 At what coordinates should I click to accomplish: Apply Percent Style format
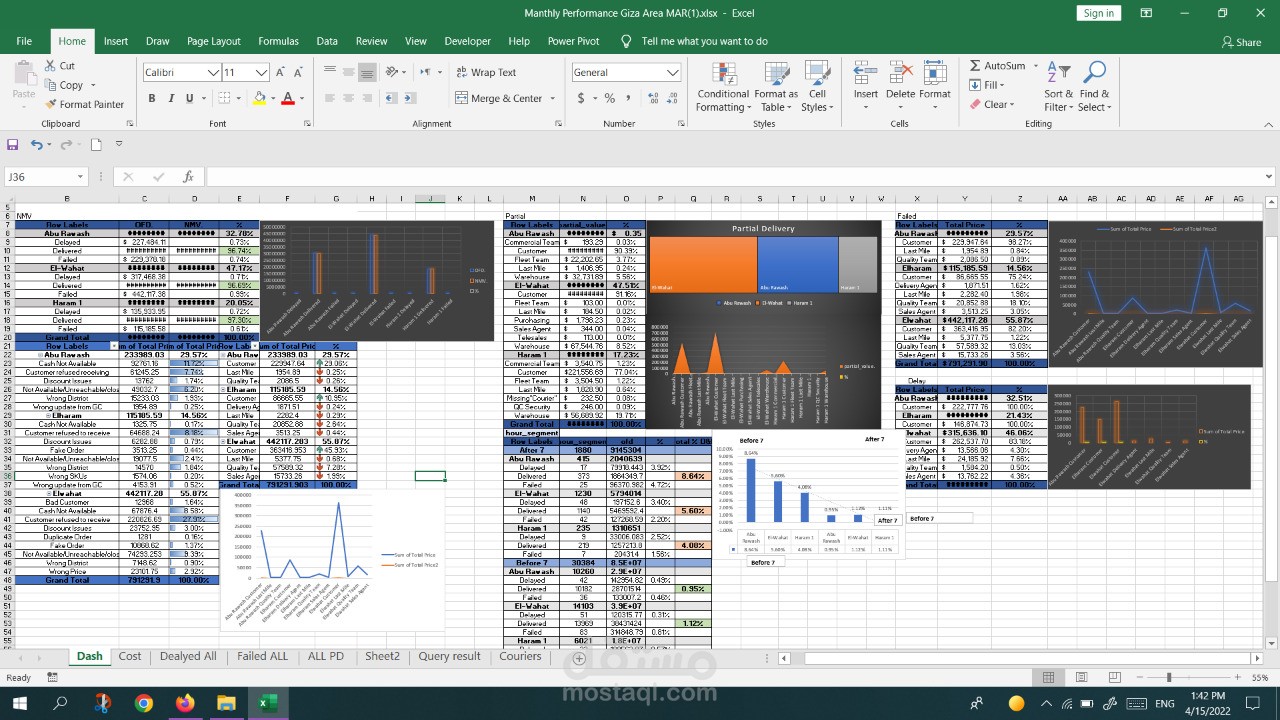609,98
